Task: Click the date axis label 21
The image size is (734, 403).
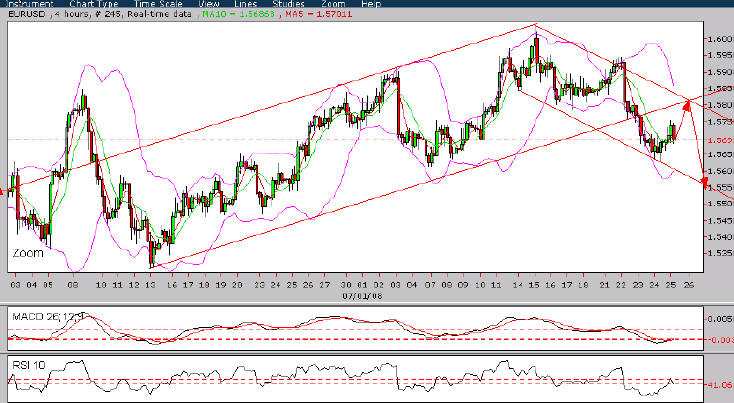Action: [x=604, y=285]
